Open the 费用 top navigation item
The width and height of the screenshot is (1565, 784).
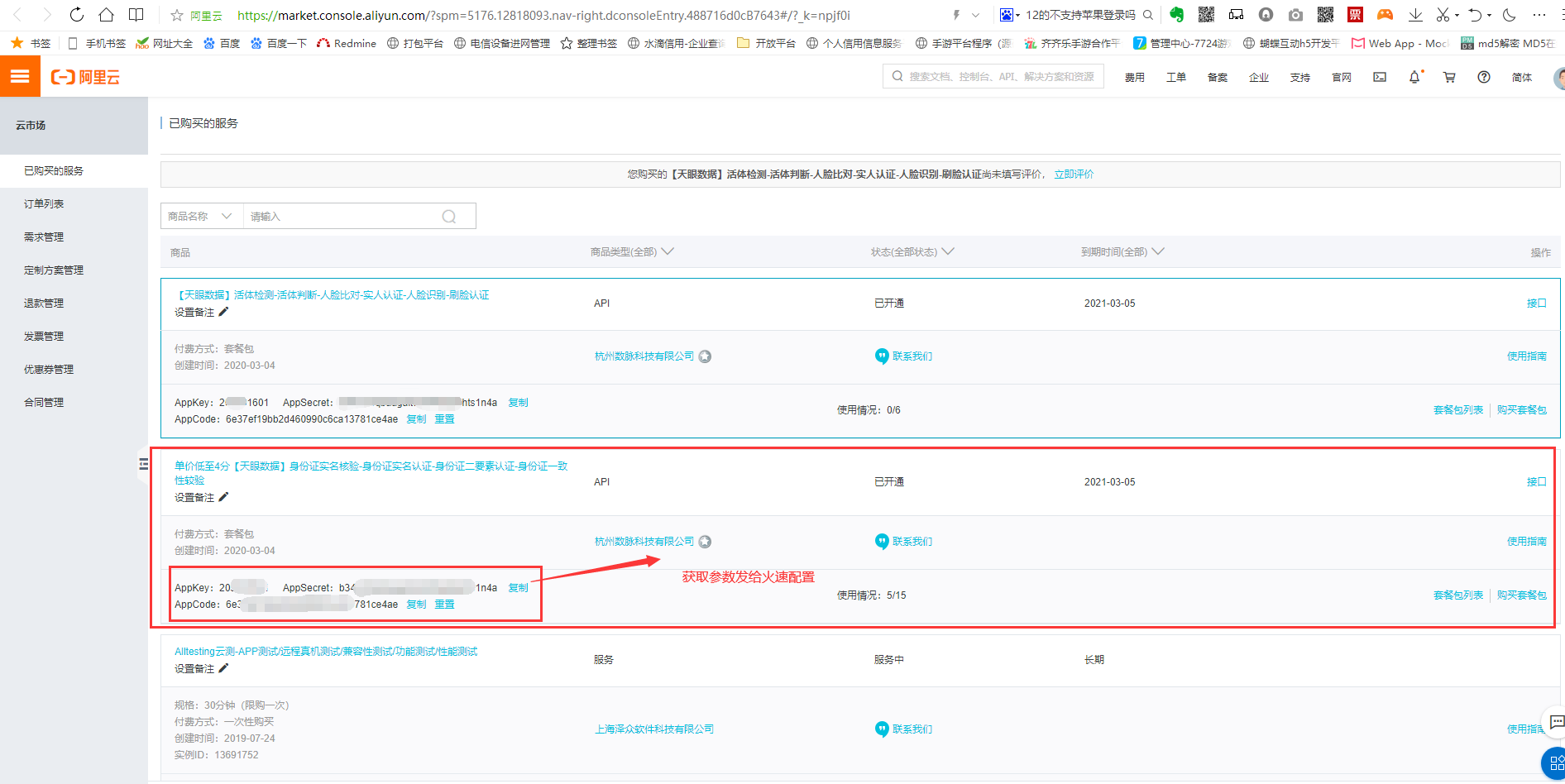pyautogui.click(x=1135, y=78)
